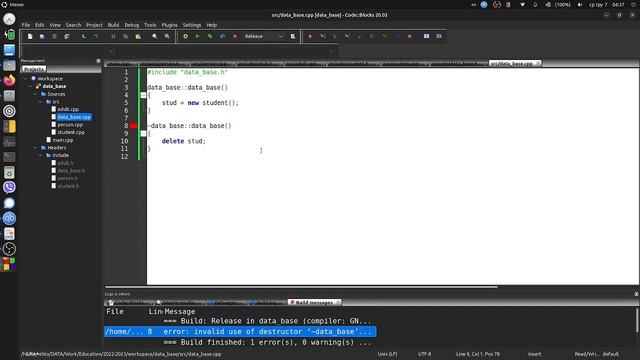Screen dimensions: 640x360
Task: Click the 'Build finished: 1 error(s)' message
Action: tap(267, 342)
